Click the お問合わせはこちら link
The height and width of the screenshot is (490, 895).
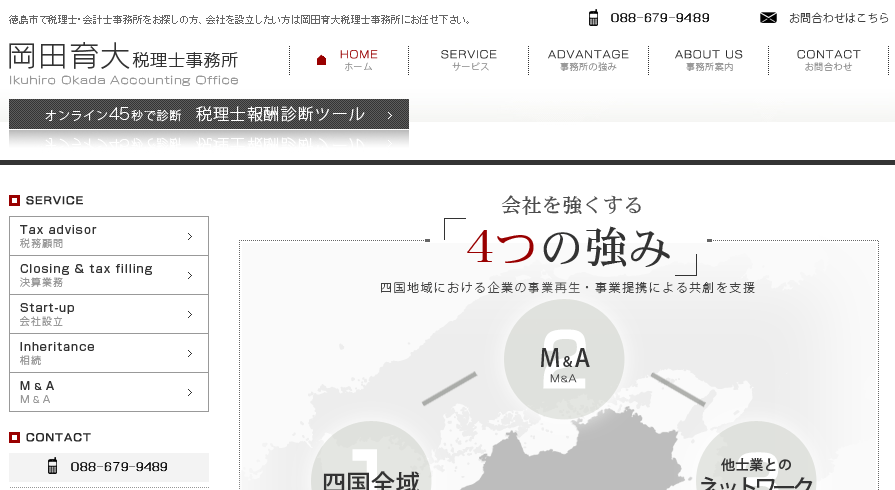(x=838, y=18)
